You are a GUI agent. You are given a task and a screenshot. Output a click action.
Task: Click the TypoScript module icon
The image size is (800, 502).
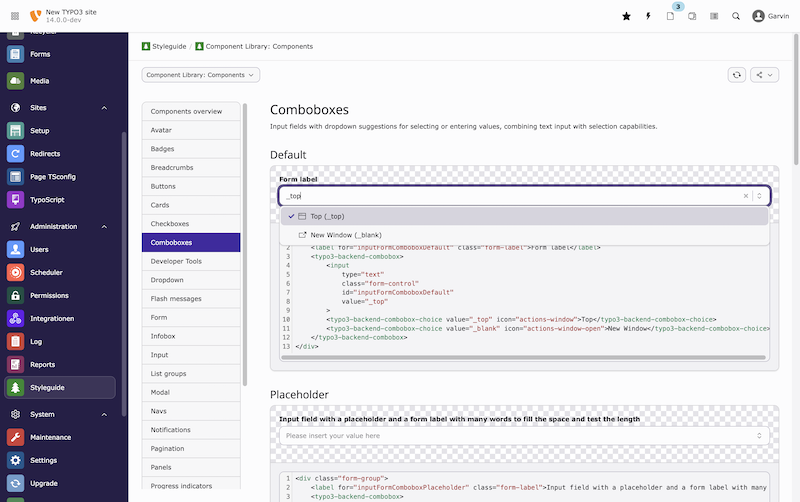tap(15, 200)
